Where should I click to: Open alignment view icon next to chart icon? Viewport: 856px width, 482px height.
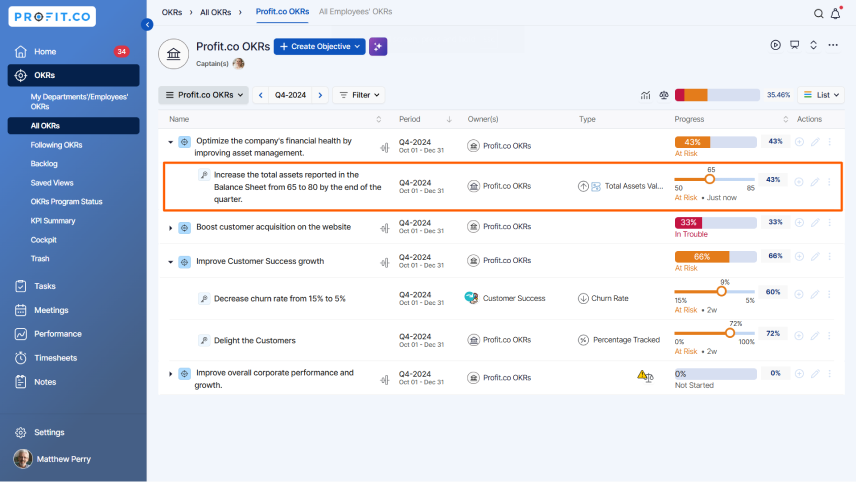(664, 95)
